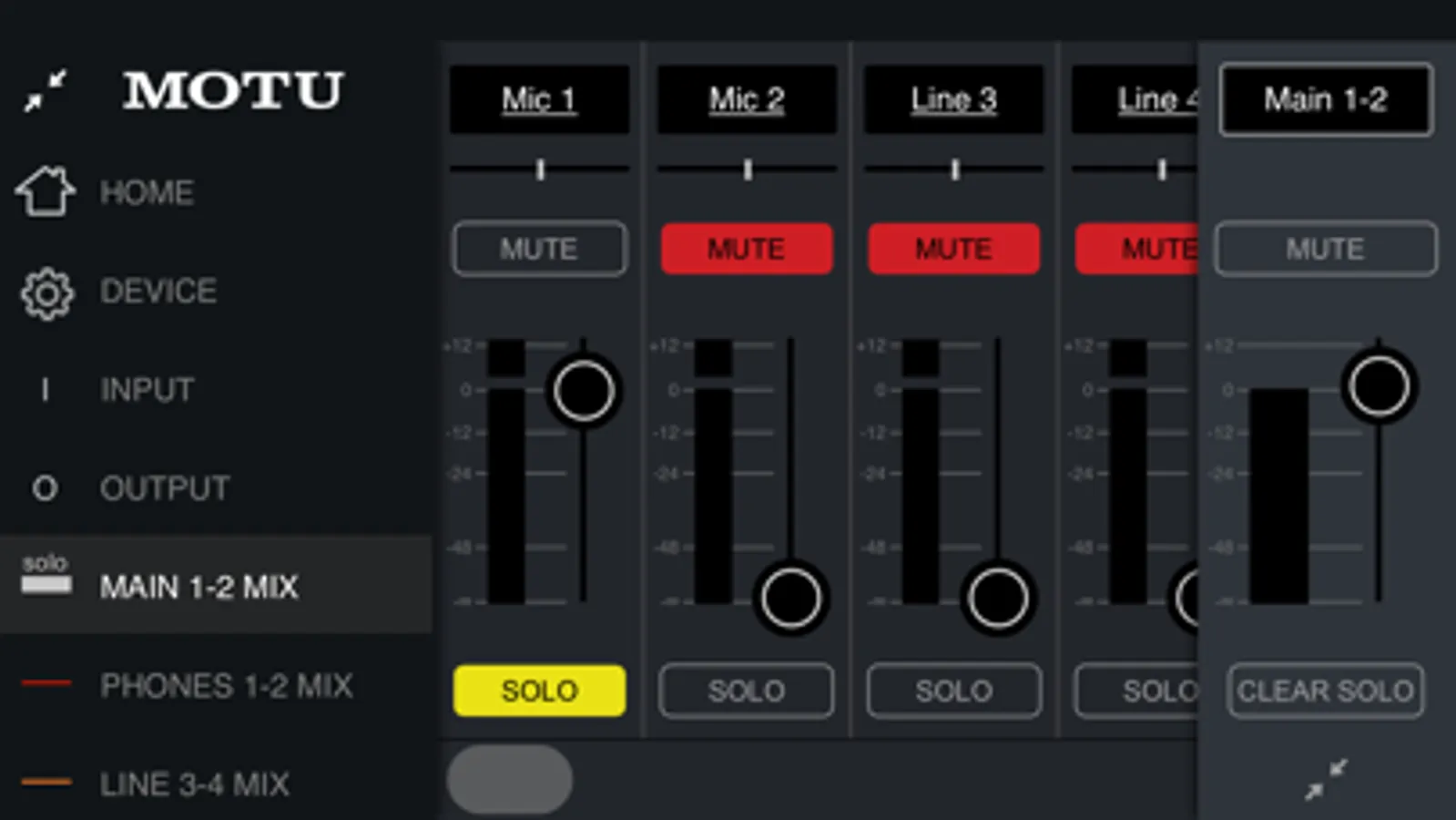Click the Mic 1 pan slider
This screenshot has height=820, width=1456.
coord(540,169)
